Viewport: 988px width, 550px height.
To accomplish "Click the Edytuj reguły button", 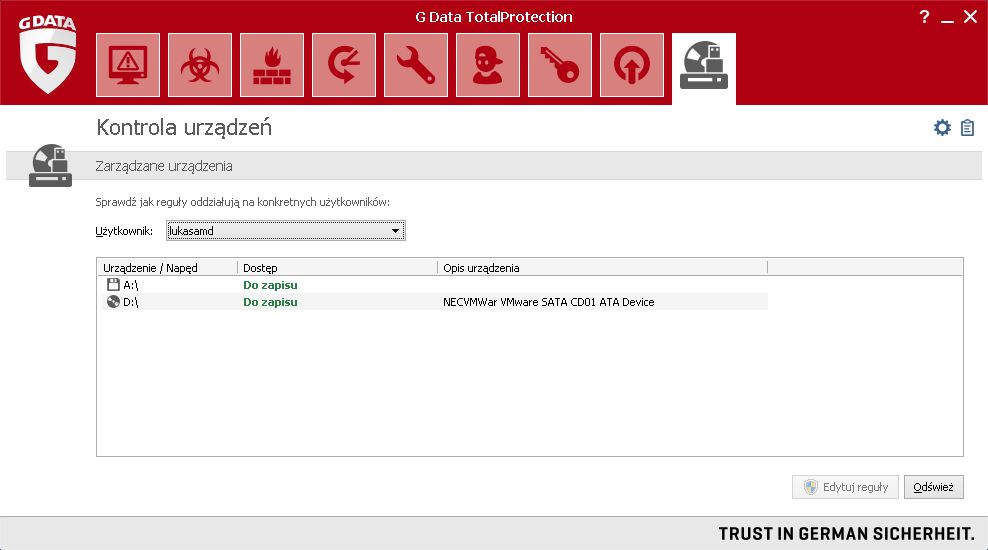I will 845,487.
